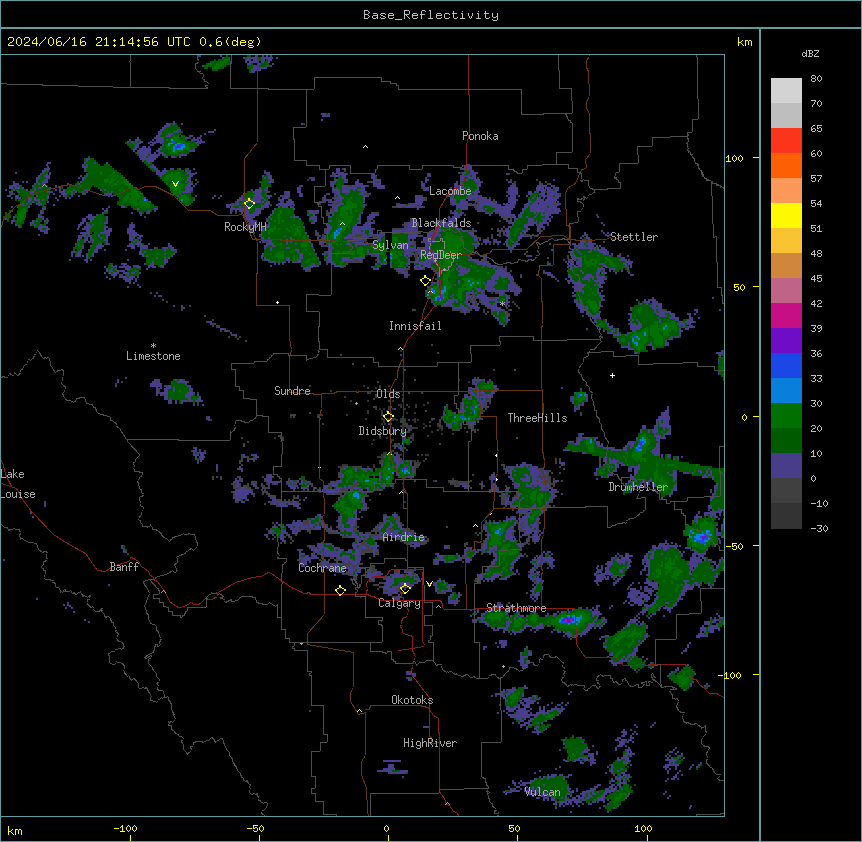Click the yellow diamond marker below RedDeer
This screenshot has height=842, width=862.
coord(426,281)
